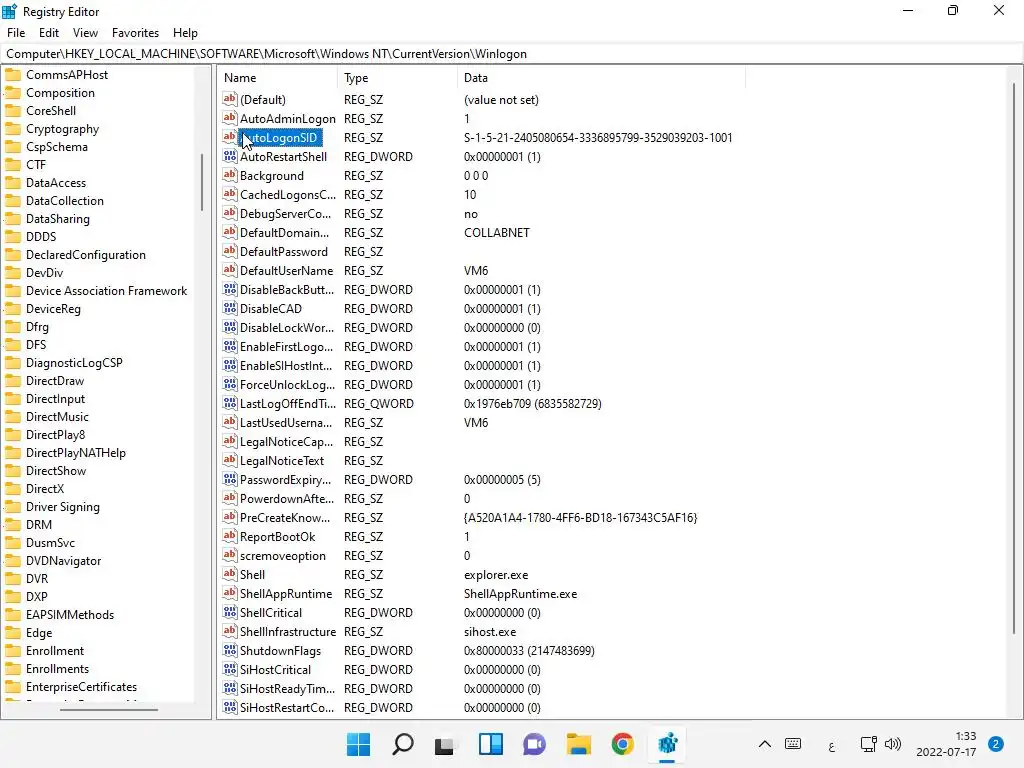Viewport: 1024px width, 768px height.
Task: Open the Chat taskbar icon
Action: (534, 744)
